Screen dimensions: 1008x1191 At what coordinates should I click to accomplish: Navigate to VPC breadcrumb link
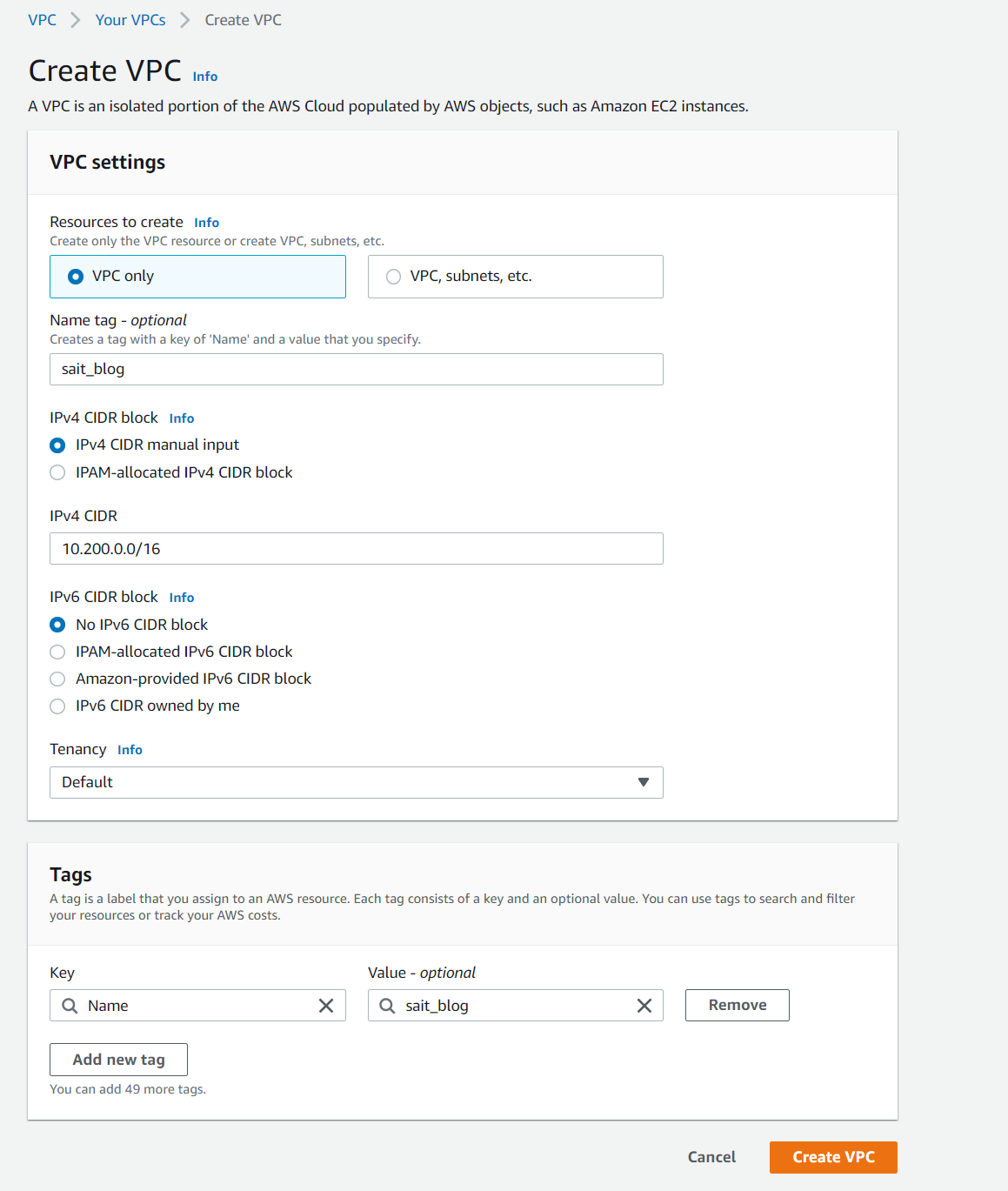(x=42, y=20)
